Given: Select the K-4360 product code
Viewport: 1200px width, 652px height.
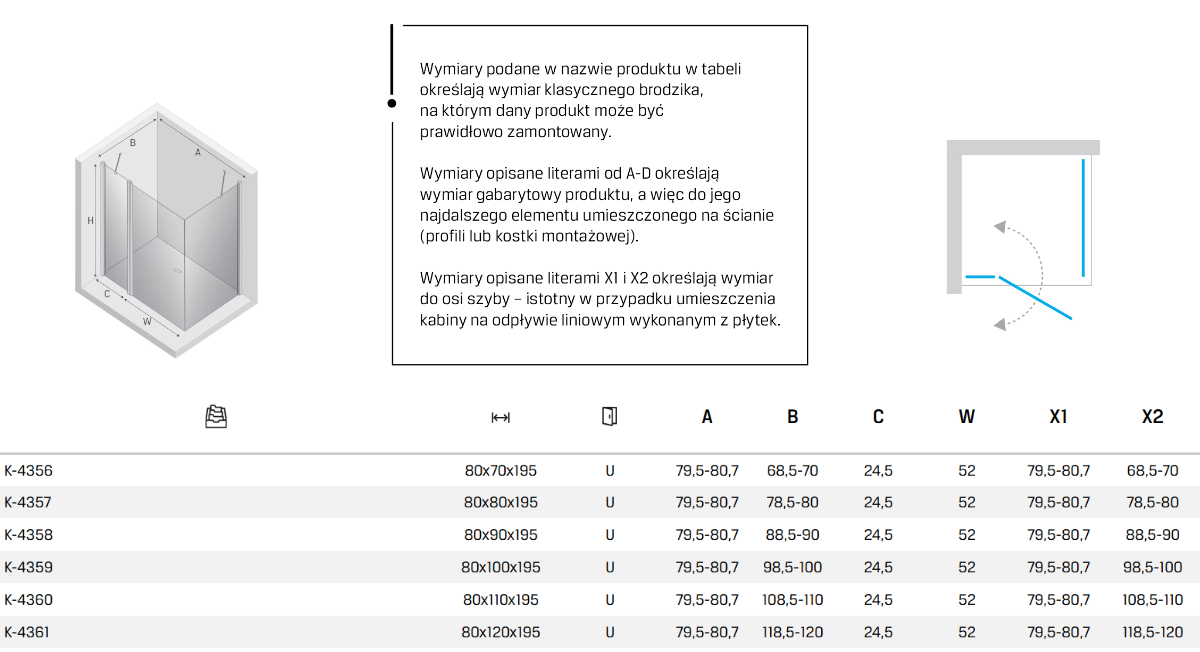Looking at the screenshot, I should [x=28, y=600].
